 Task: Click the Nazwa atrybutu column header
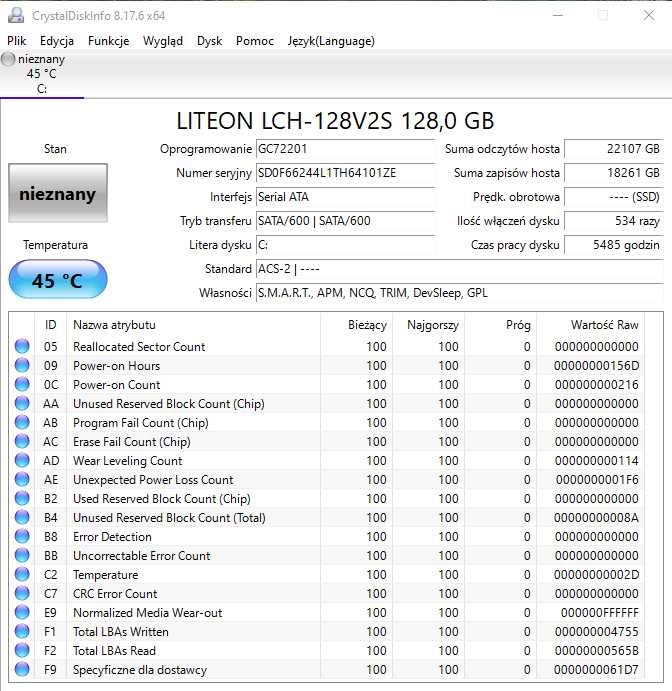(x=193, y=325)
